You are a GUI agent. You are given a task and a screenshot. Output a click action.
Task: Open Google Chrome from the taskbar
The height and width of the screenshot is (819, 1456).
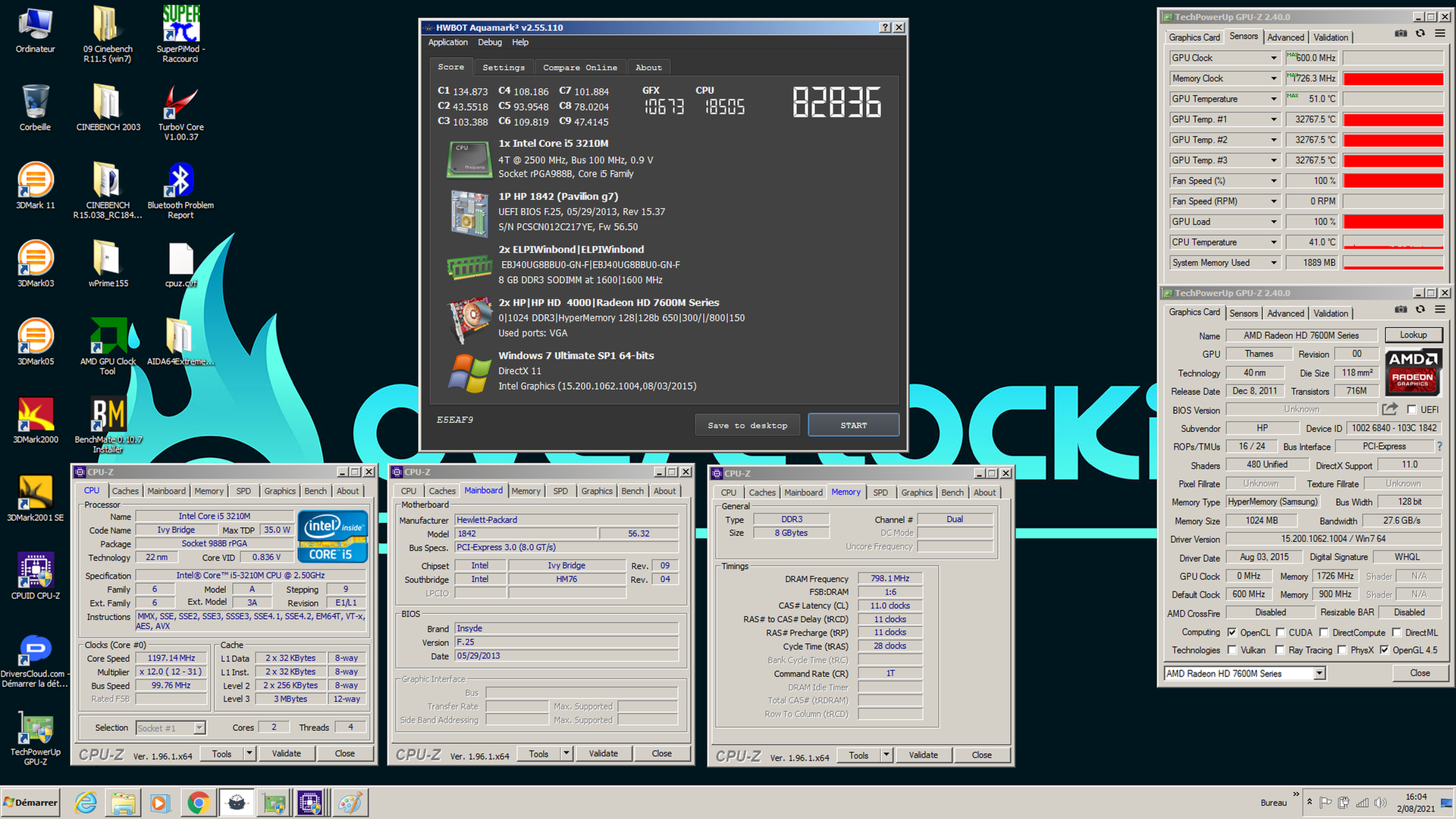[x=199, y=802]
